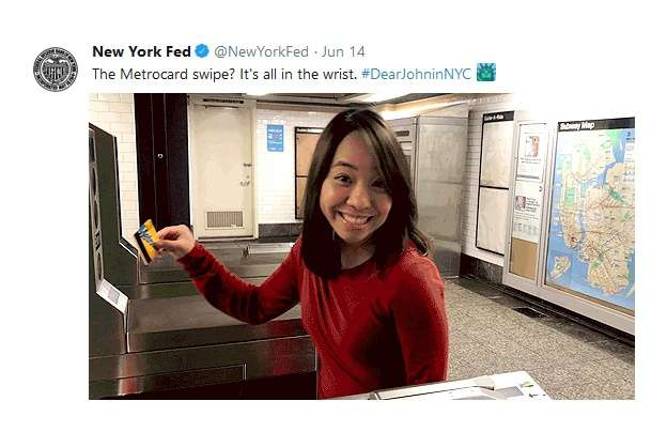Image resolution: width=667 pixels, height=432 pixels.
Task: Select the "It's all in the wrist" text
Action: click(x=298, y=74)
